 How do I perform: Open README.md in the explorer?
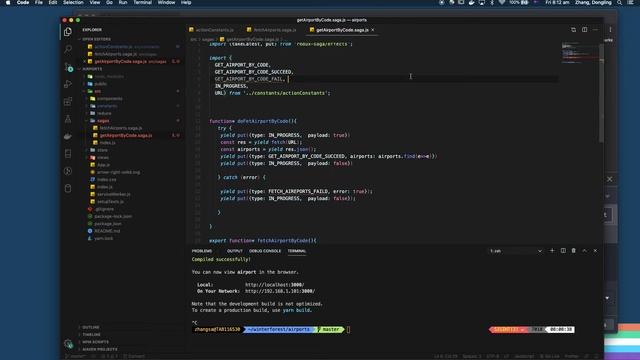point(107,231)
